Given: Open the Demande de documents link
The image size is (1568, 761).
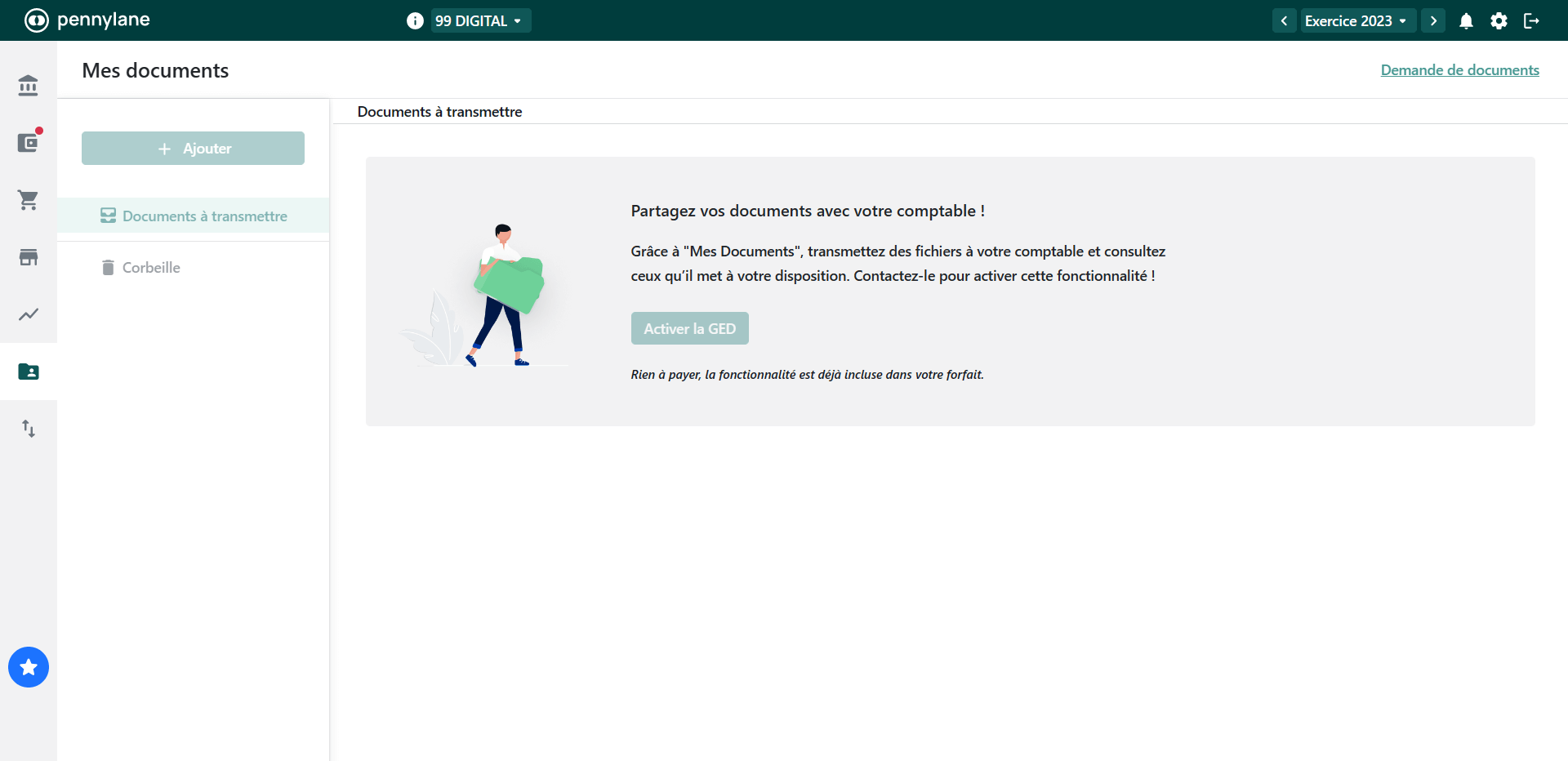Looking at the screenshot, I should 1459,70.
